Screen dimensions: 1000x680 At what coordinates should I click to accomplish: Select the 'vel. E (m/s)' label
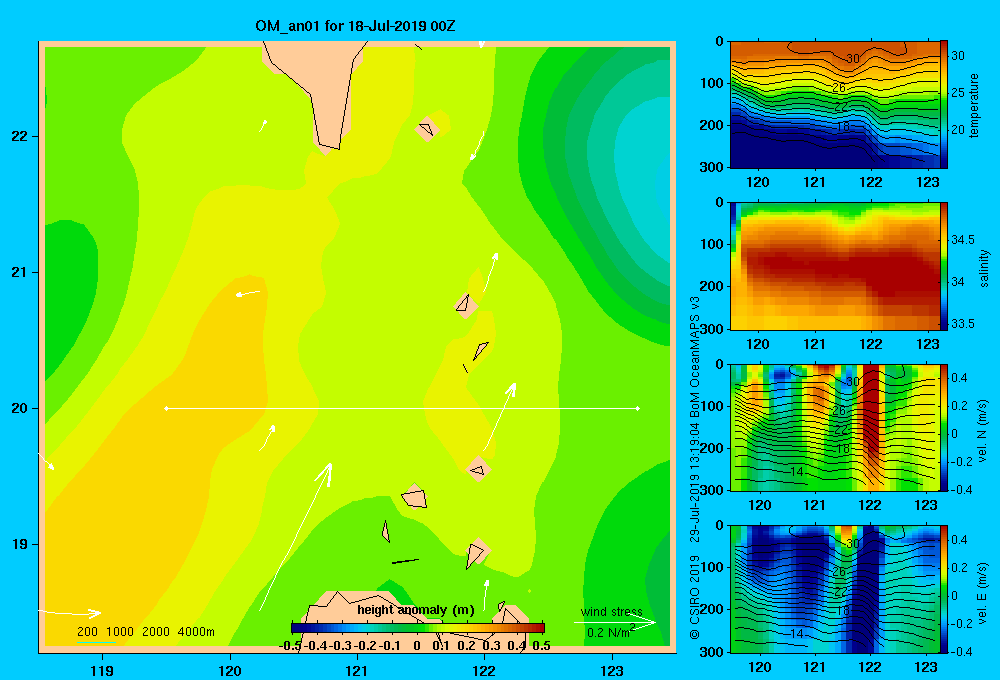(x=983, y=592)
